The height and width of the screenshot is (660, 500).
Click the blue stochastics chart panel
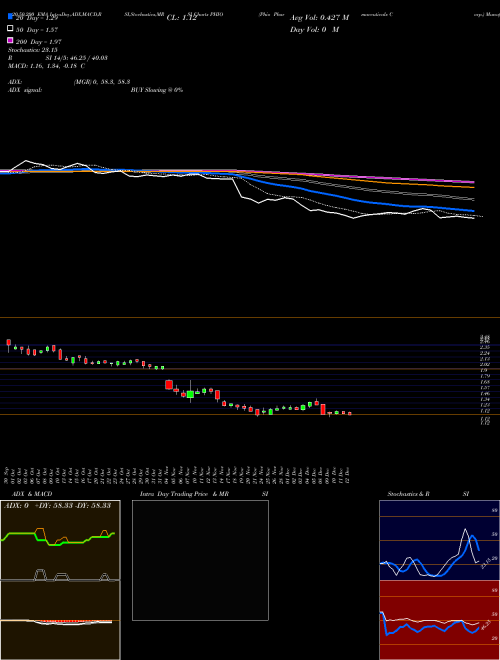coord(439,540)
